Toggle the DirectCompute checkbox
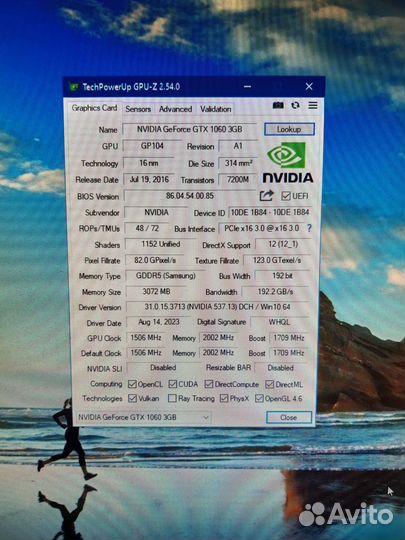The image size is (405, 540). [208, 384]
